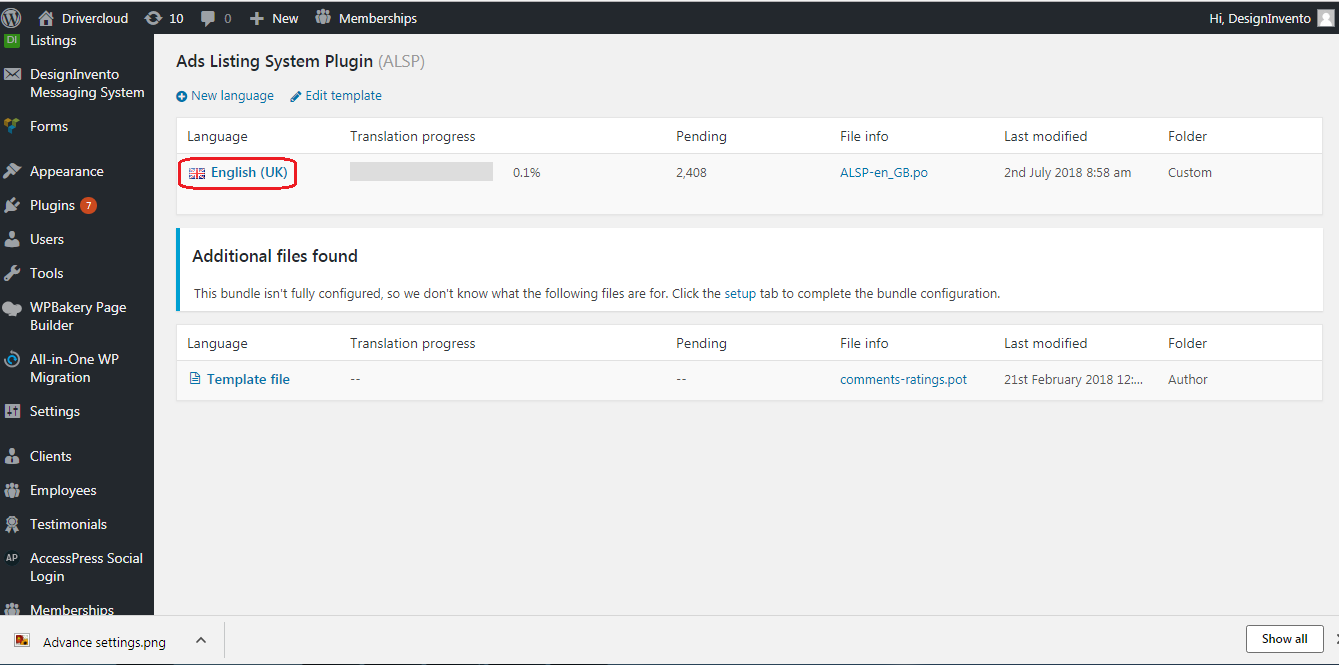
Task: Click the Tools wrench icon
Action: (12, 273)
